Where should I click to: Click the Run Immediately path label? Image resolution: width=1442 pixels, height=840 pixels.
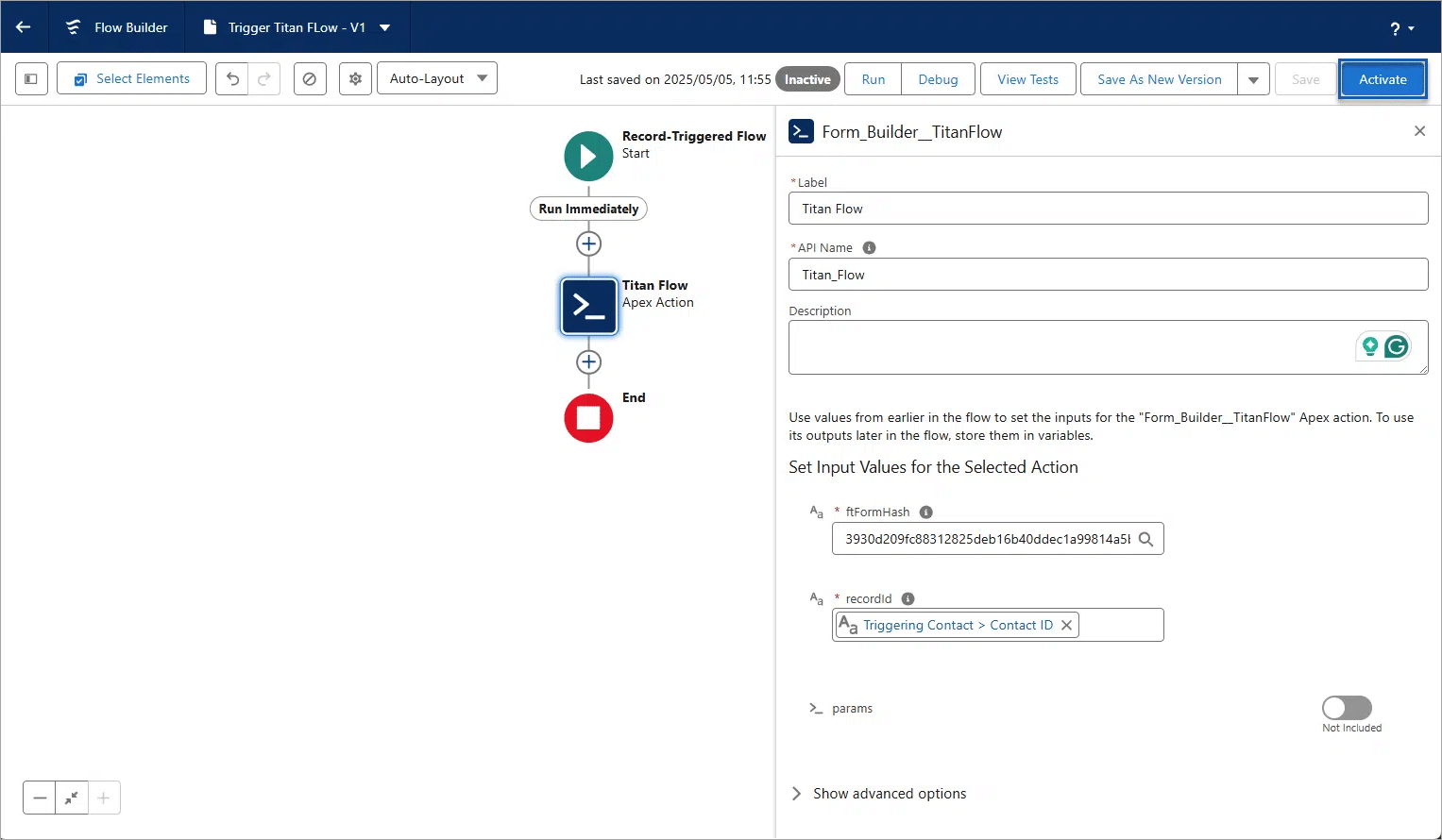point(588,209)
